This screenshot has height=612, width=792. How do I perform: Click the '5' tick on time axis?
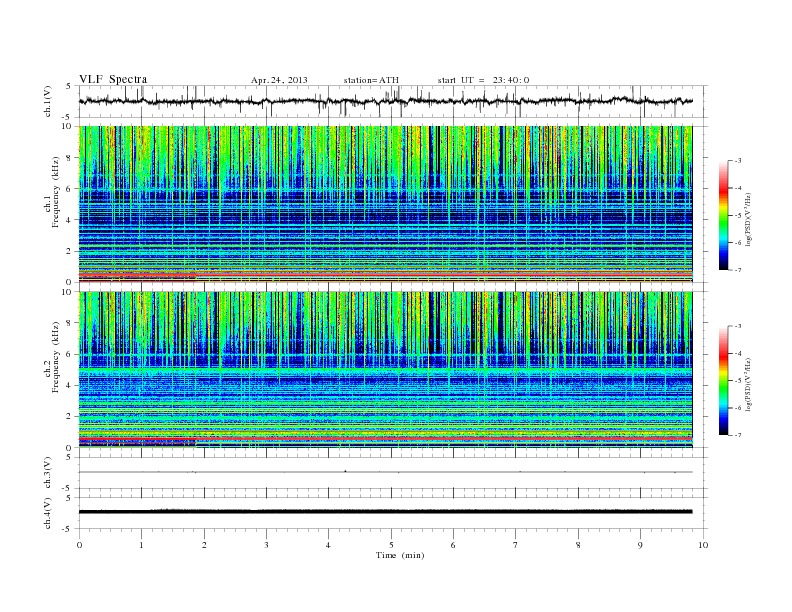(391, 545)
